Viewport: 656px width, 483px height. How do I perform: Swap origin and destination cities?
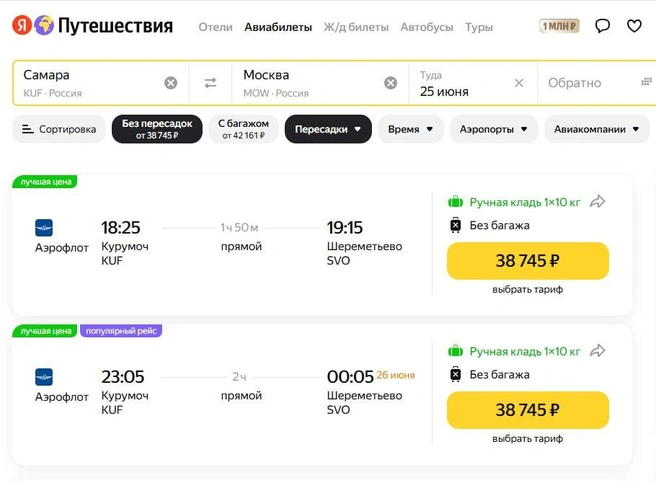point(210,83)
